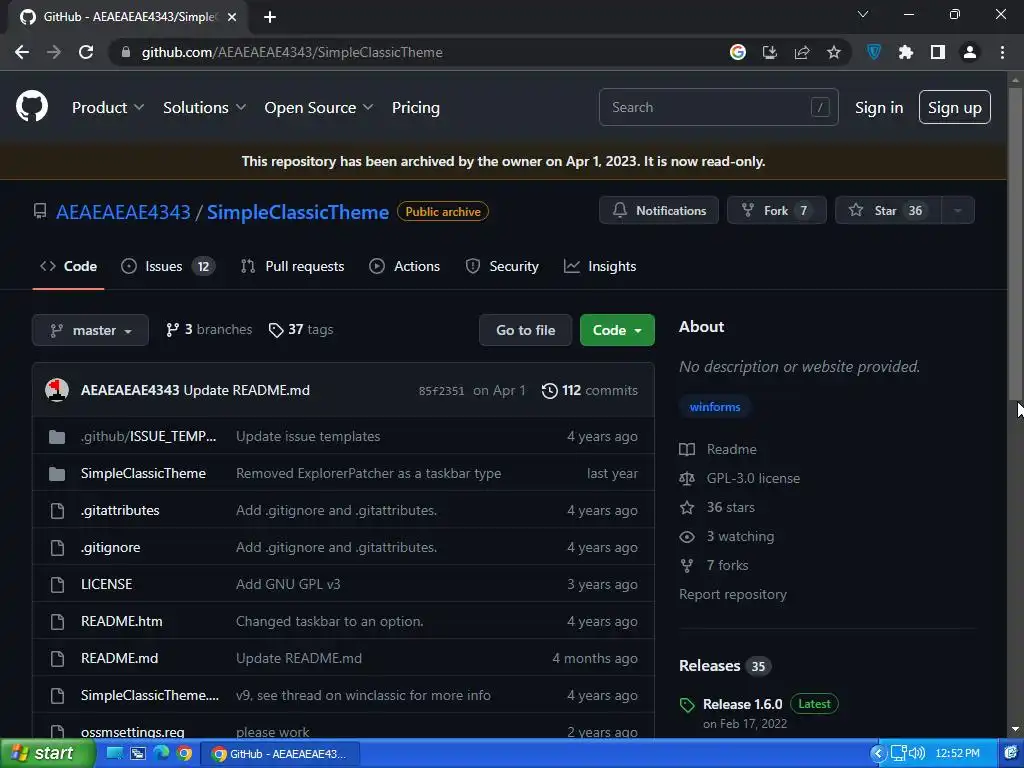This screenshot has width=1024, height=768.
Task: Click the GitHub search input field
Action: (718, 107)
